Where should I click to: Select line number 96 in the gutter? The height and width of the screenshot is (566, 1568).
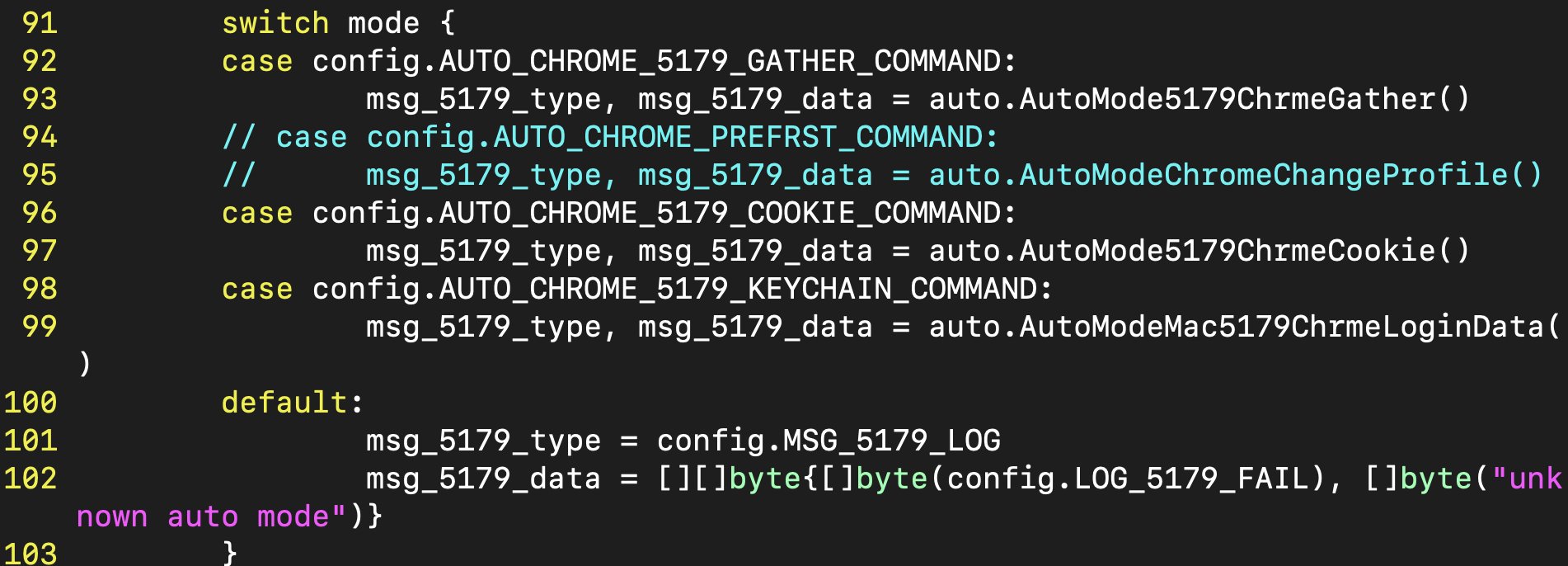point(40,213)
